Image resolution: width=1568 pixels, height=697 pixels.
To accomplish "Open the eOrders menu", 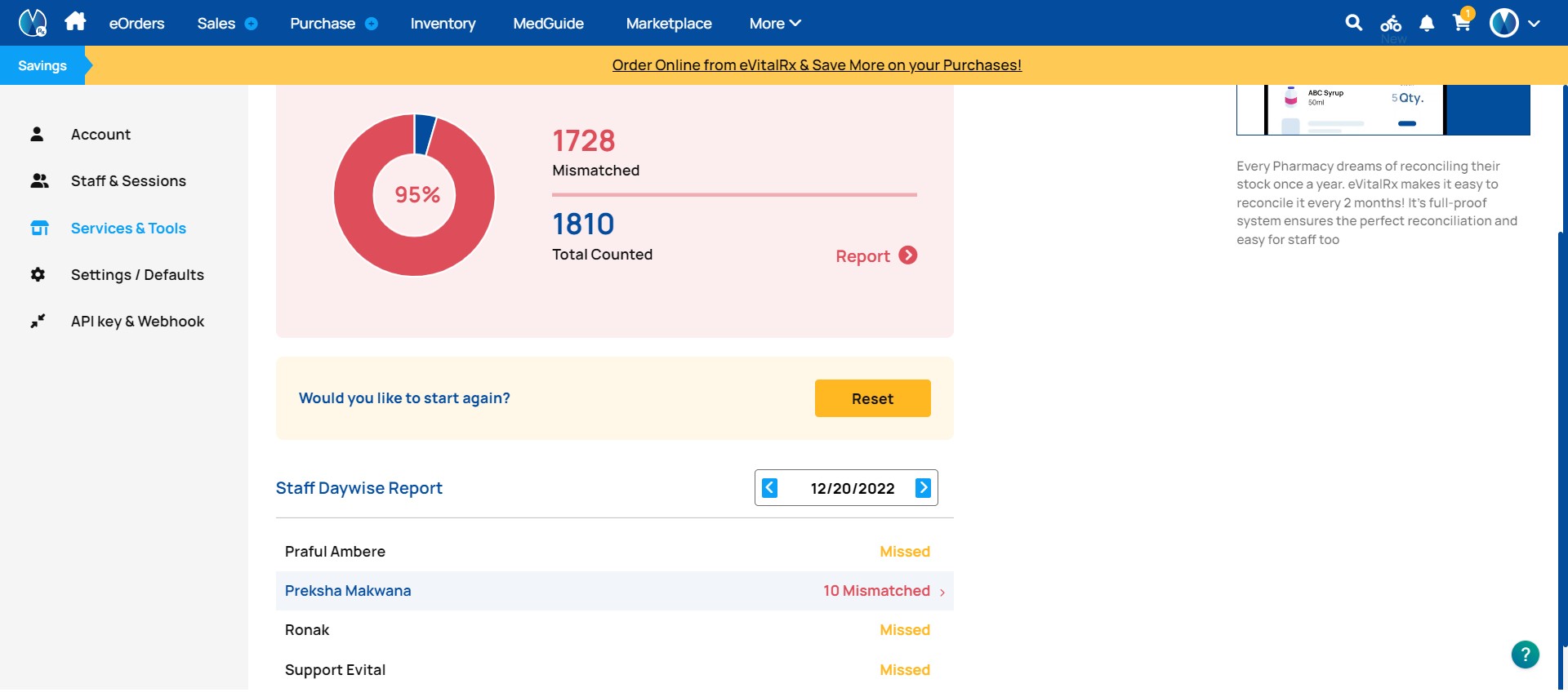I will coord(136,24).
